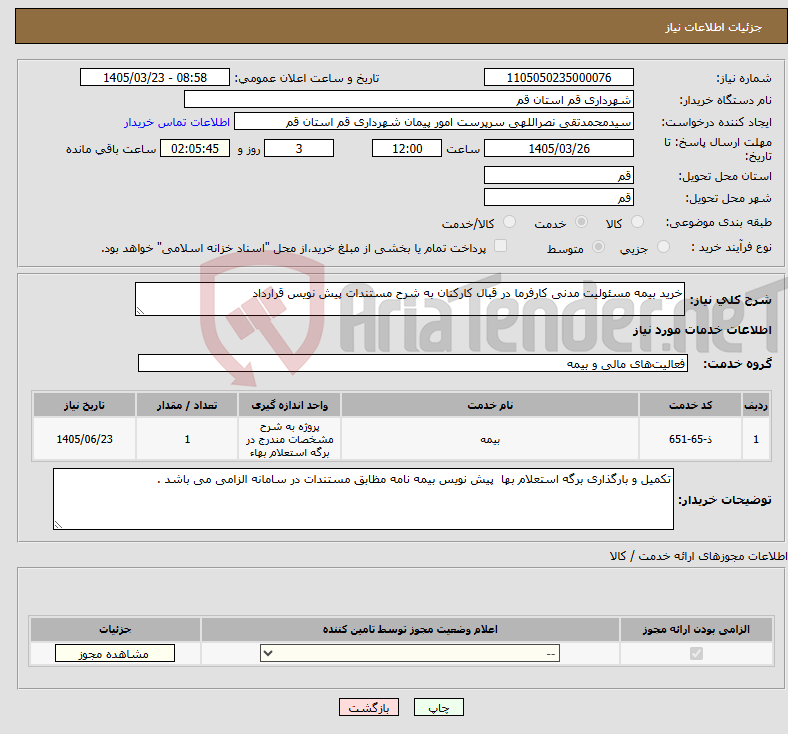The width and height of the screenshot is (788, 734).
Task: Click the unit cell پروژه به شرح مشخصات
Action: coord(289,439)
